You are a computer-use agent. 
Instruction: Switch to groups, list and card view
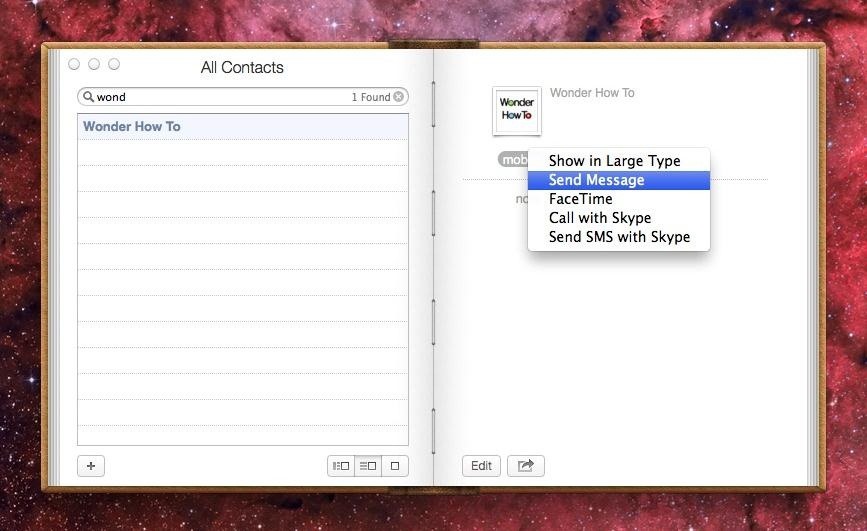click(341, 466)
